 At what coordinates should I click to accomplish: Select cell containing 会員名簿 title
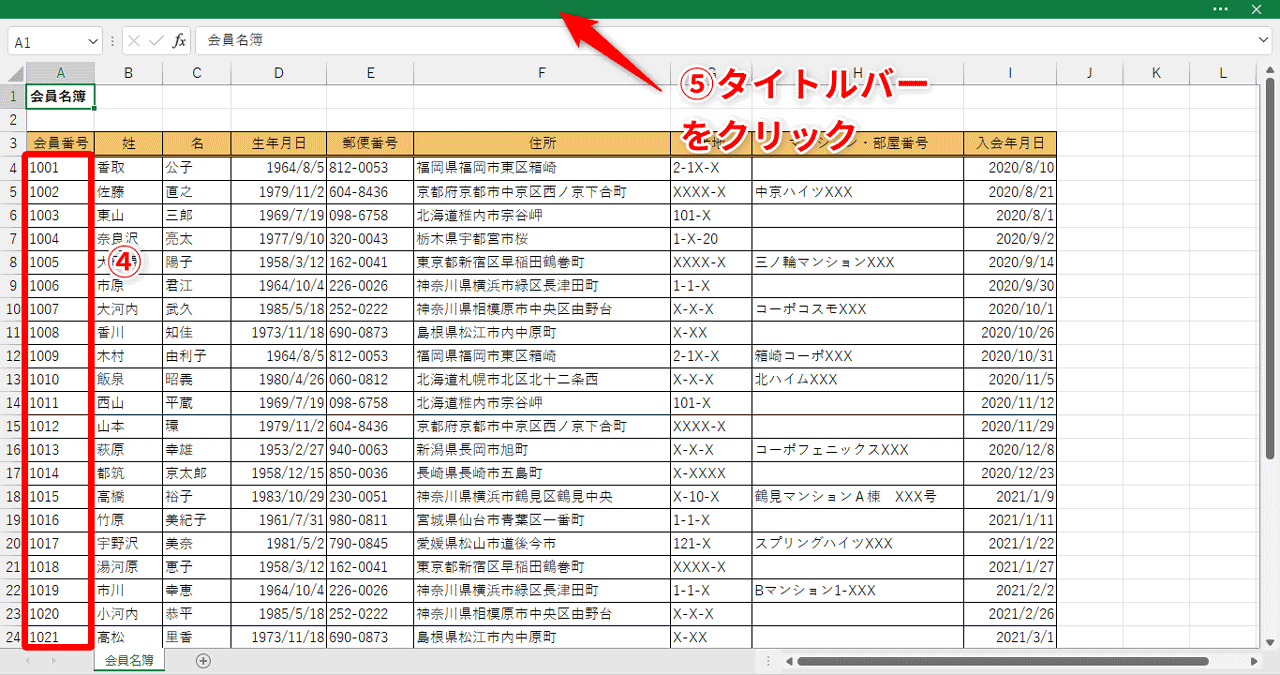[60, 95]
